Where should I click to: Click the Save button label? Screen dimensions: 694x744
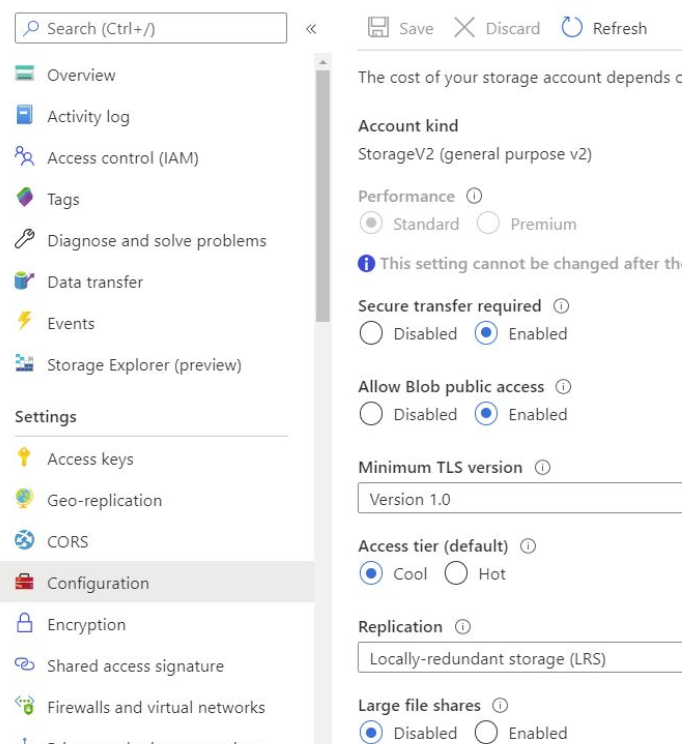pyautogui.click(x=416, y=29)
